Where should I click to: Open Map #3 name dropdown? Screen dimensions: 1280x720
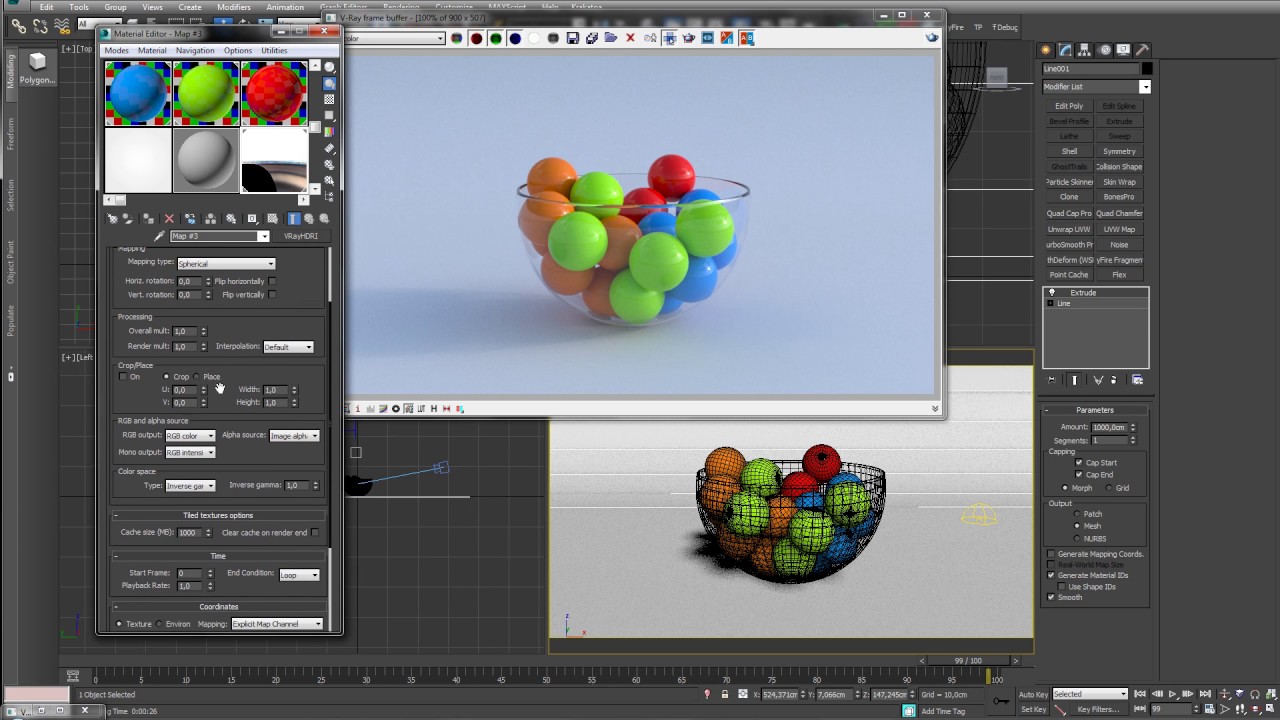[x=219, y=237]
